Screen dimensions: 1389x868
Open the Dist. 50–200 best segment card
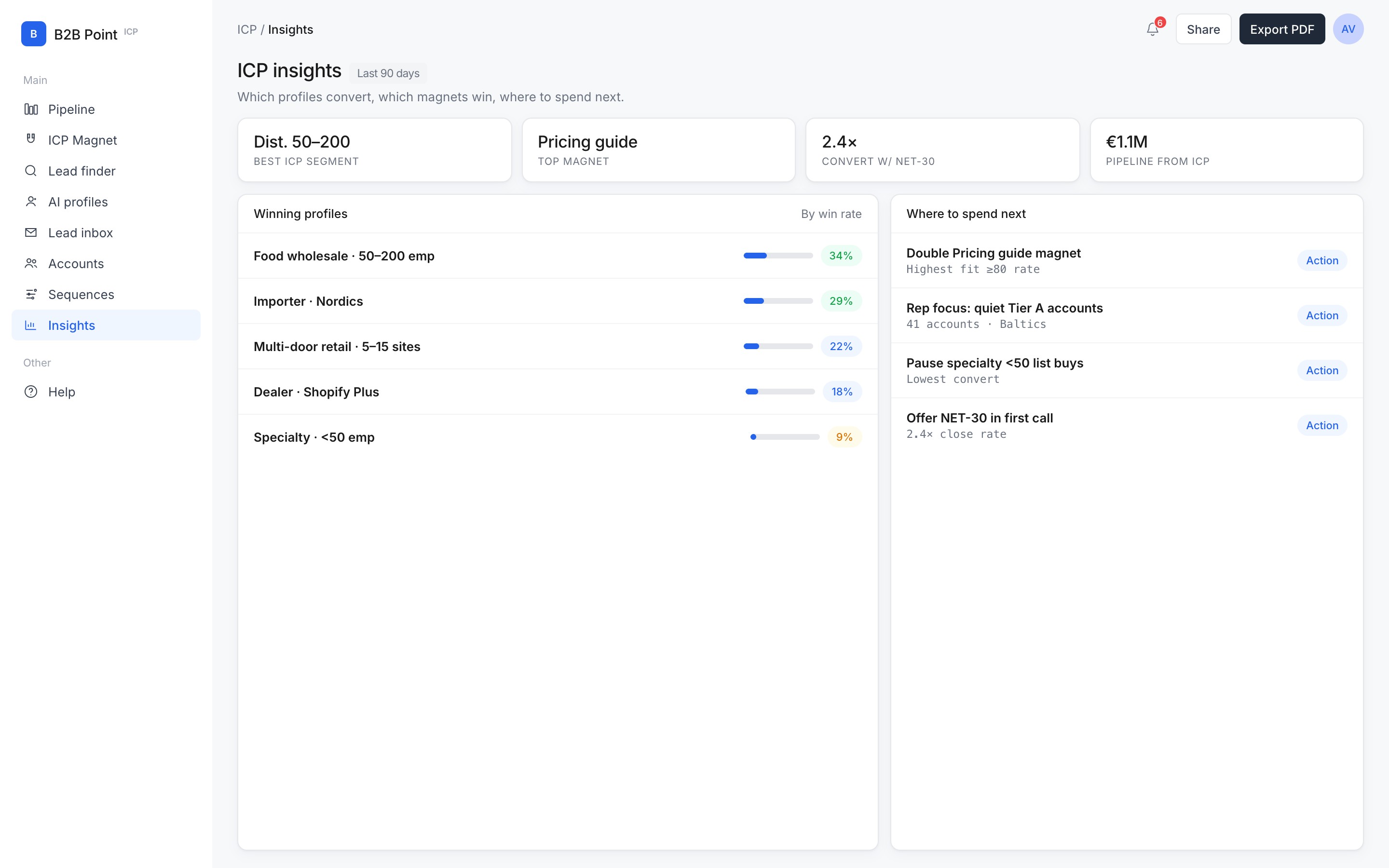[x=374, y=150]
